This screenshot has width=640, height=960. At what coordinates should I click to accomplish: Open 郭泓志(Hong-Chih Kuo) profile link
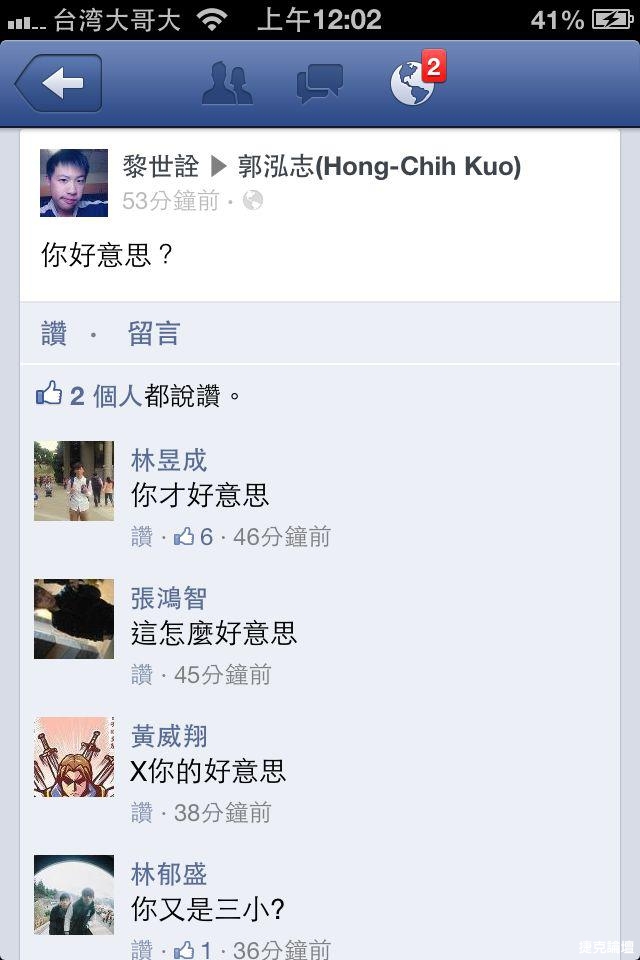tap(379, 166)
